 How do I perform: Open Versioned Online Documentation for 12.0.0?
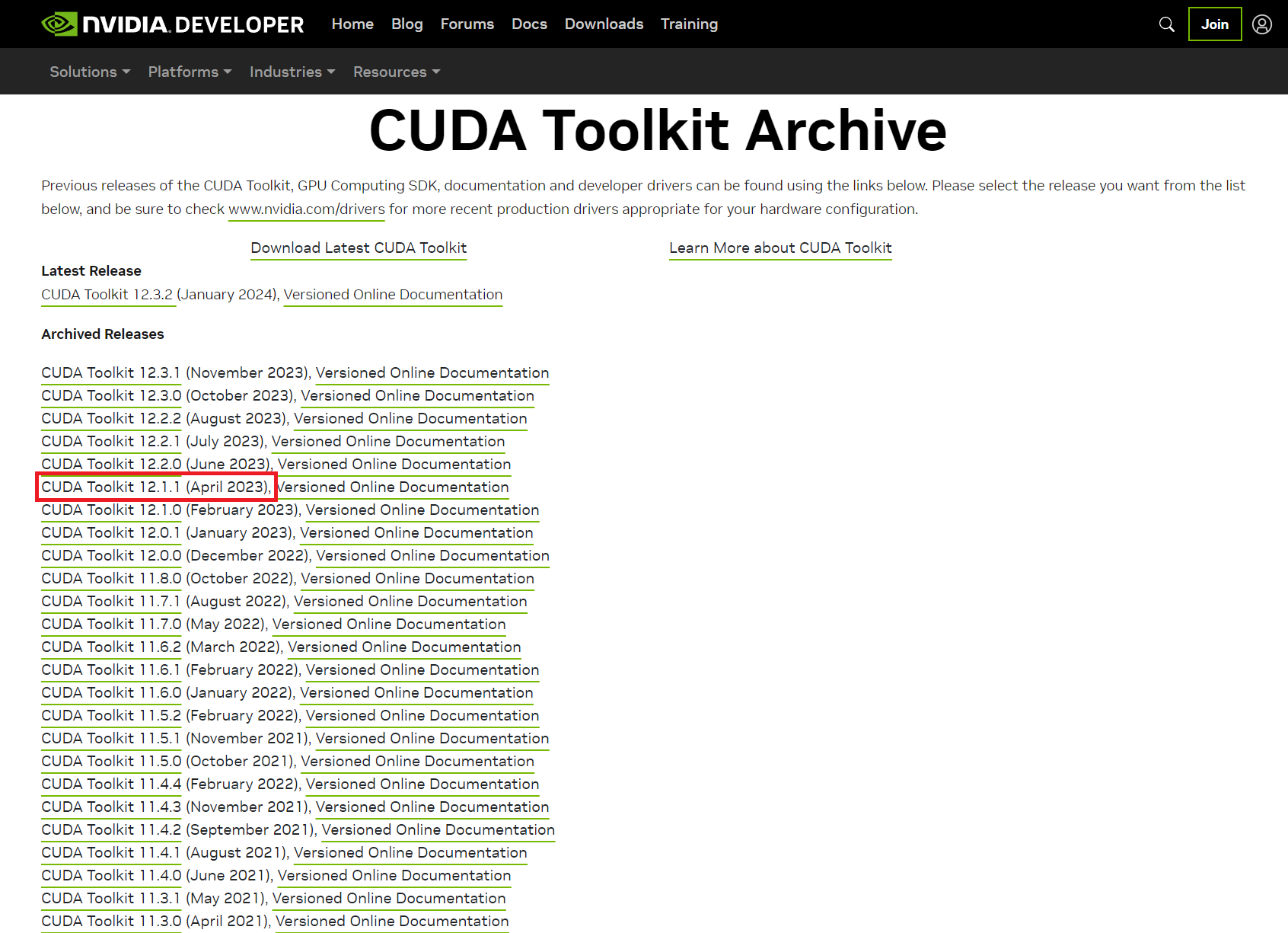click(432, 556)
